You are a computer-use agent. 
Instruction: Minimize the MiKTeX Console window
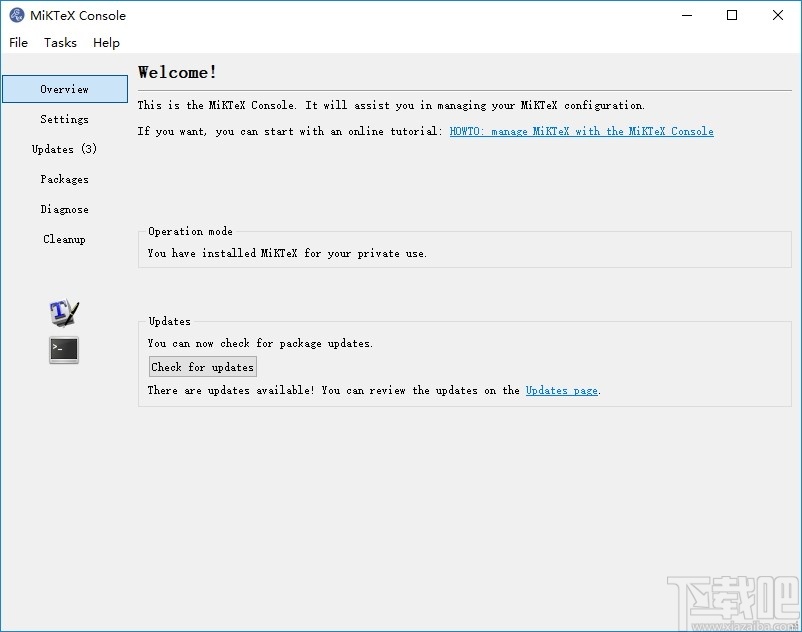point(686,16)
